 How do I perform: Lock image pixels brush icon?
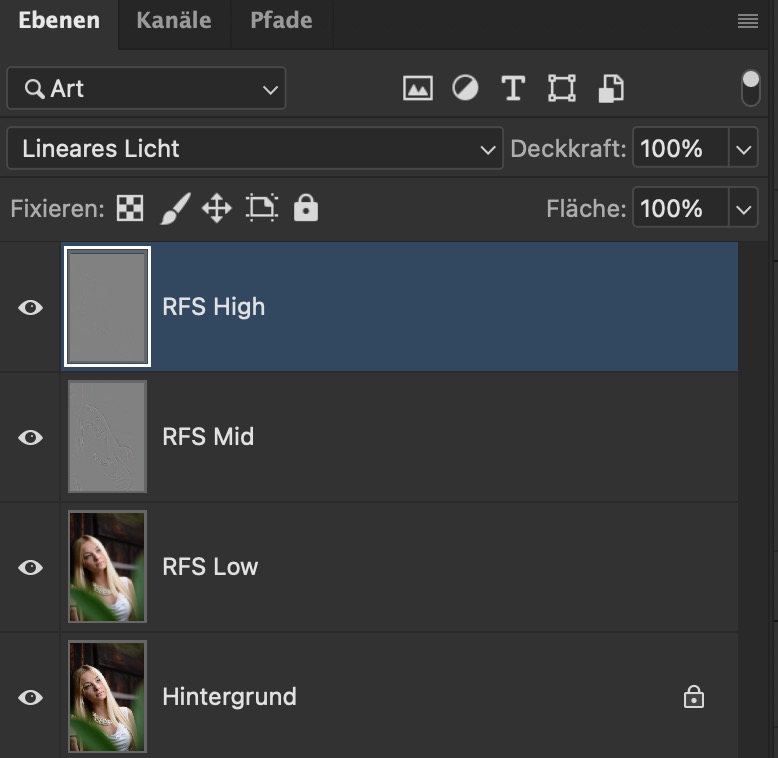[174, 208]
